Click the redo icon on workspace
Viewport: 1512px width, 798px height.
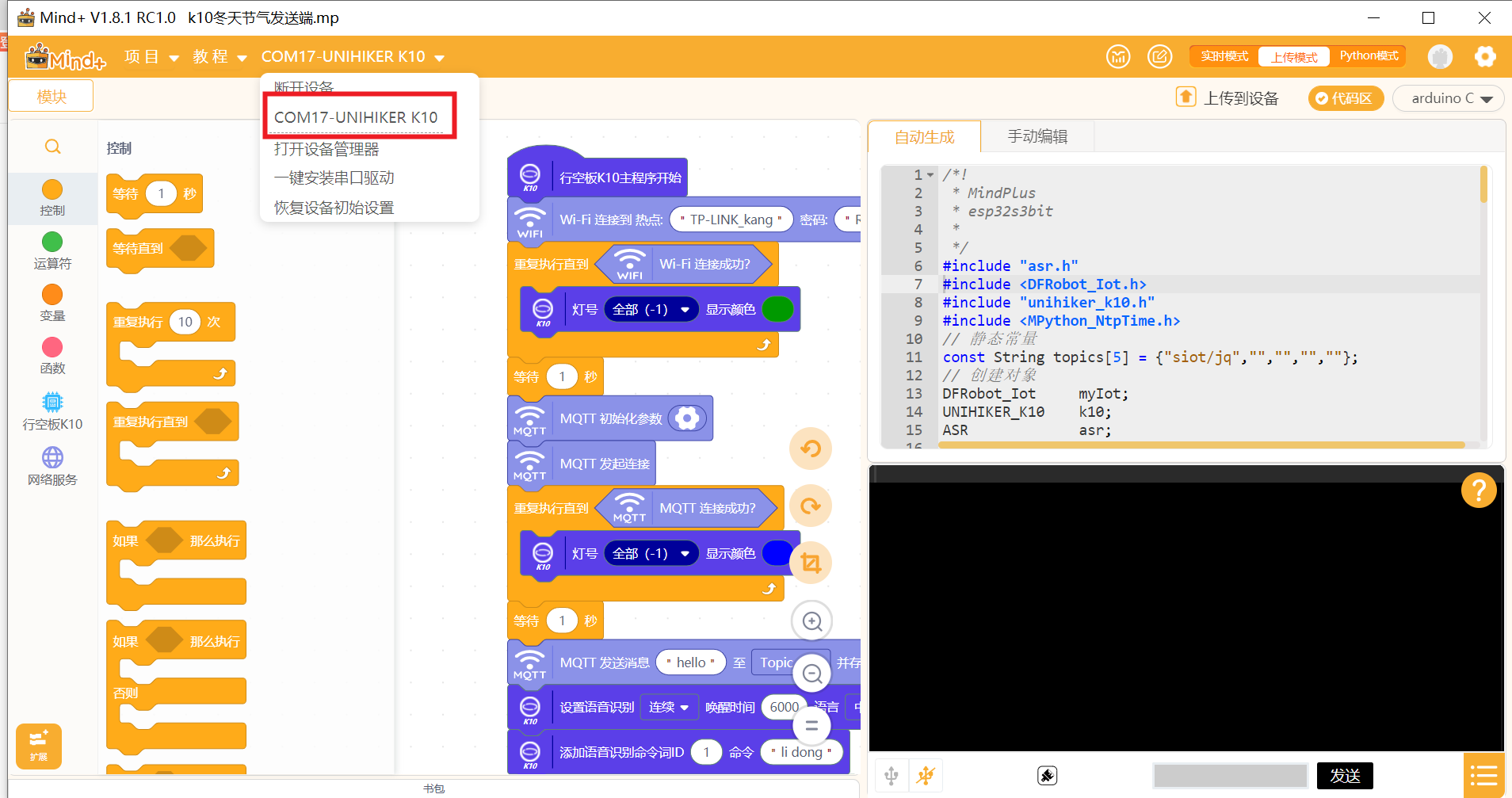(811, 506)
